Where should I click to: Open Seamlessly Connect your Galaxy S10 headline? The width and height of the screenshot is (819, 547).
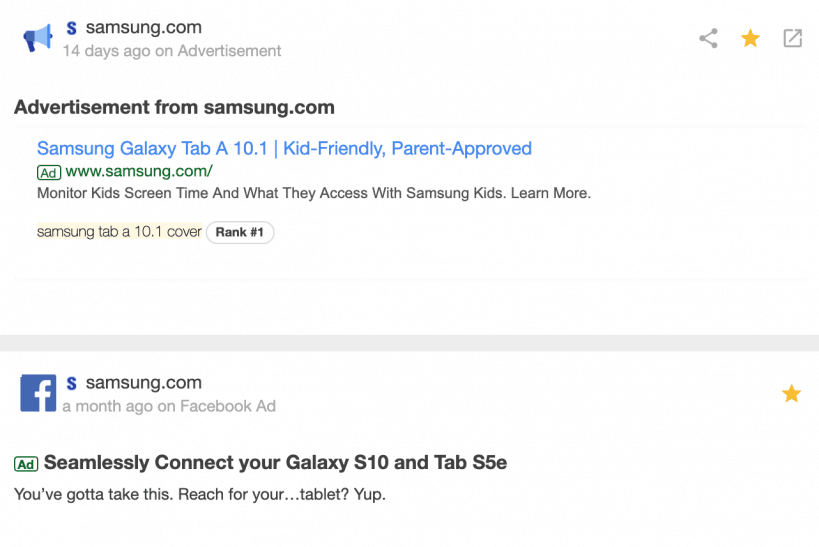(275, 462)
